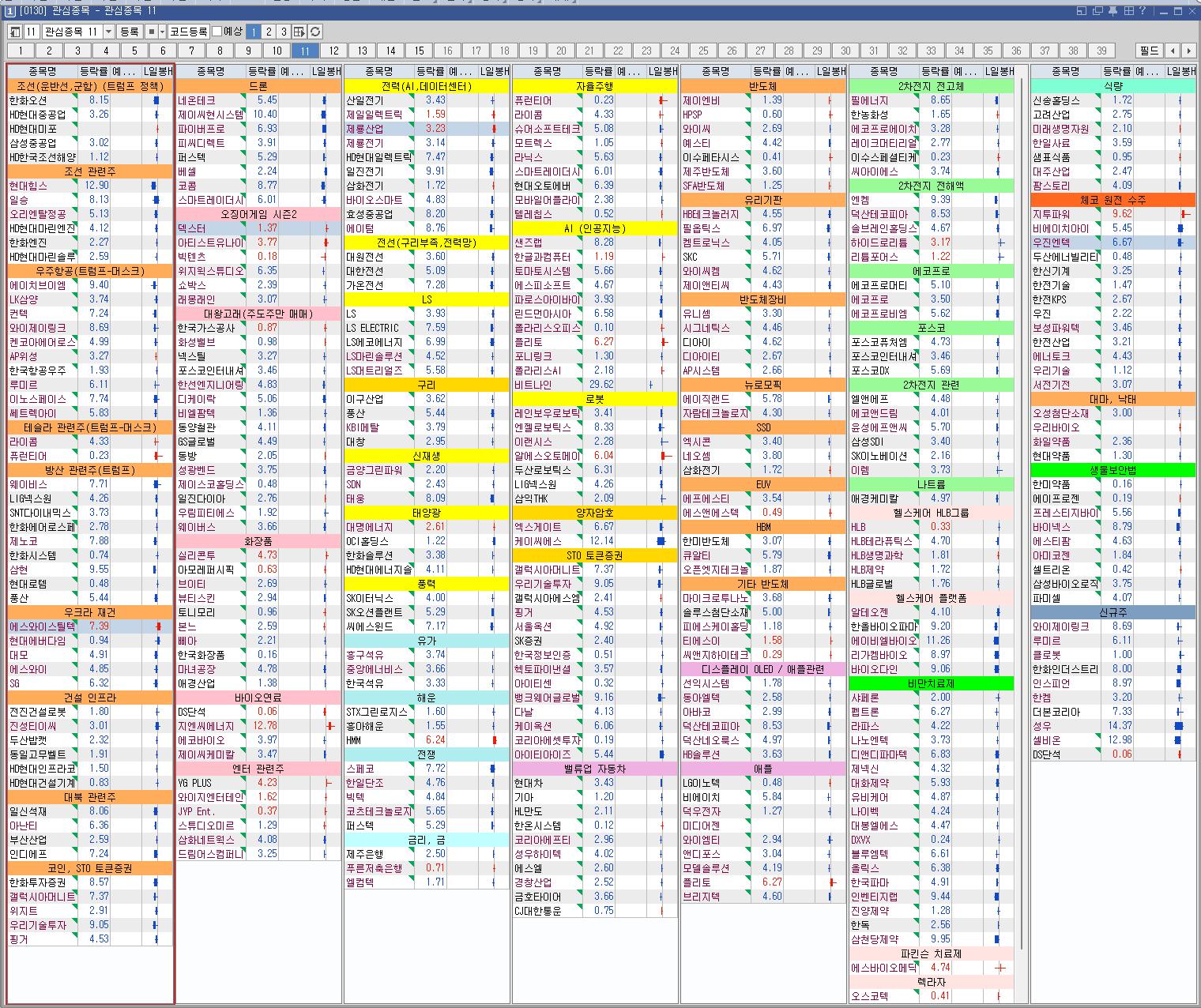Screen dimensions: 1201x1008
Task: Select view mode 3 in the toolbar
Action: coord(284,32)
